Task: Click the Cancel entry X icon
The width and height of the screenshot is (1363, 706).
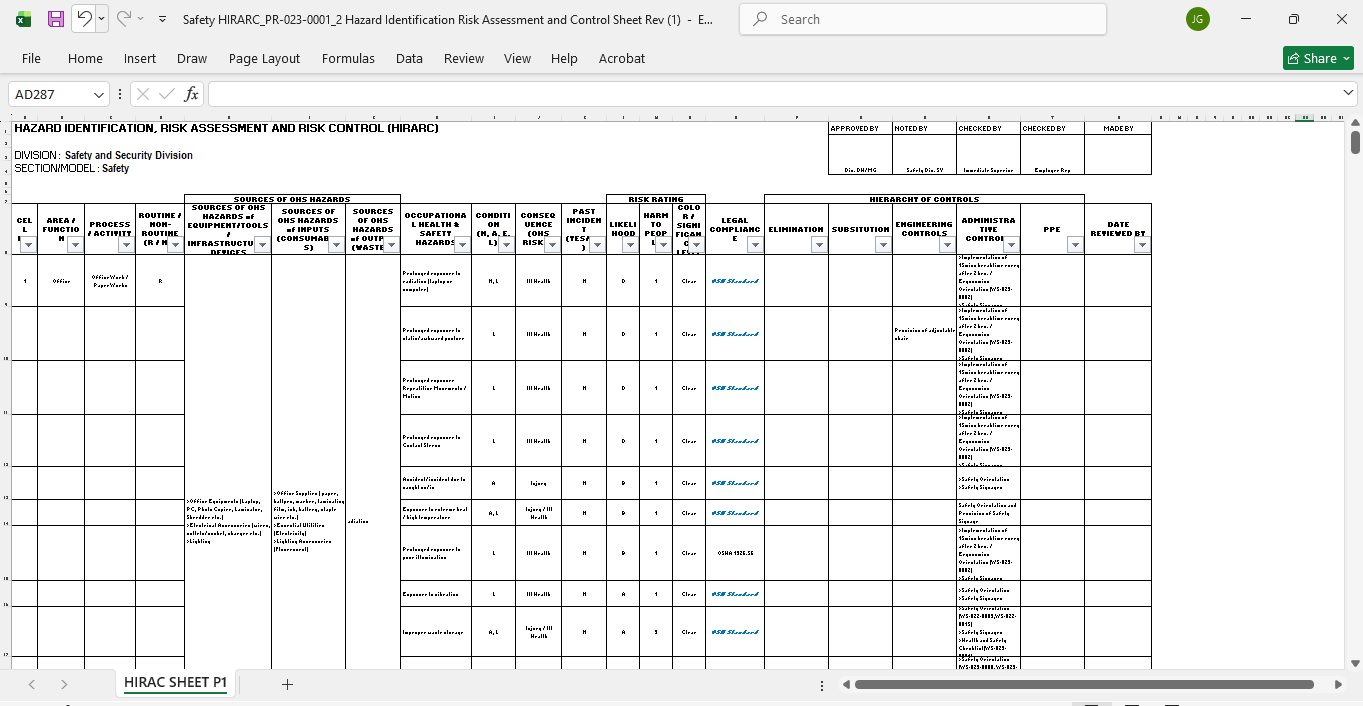Action: 142,94
